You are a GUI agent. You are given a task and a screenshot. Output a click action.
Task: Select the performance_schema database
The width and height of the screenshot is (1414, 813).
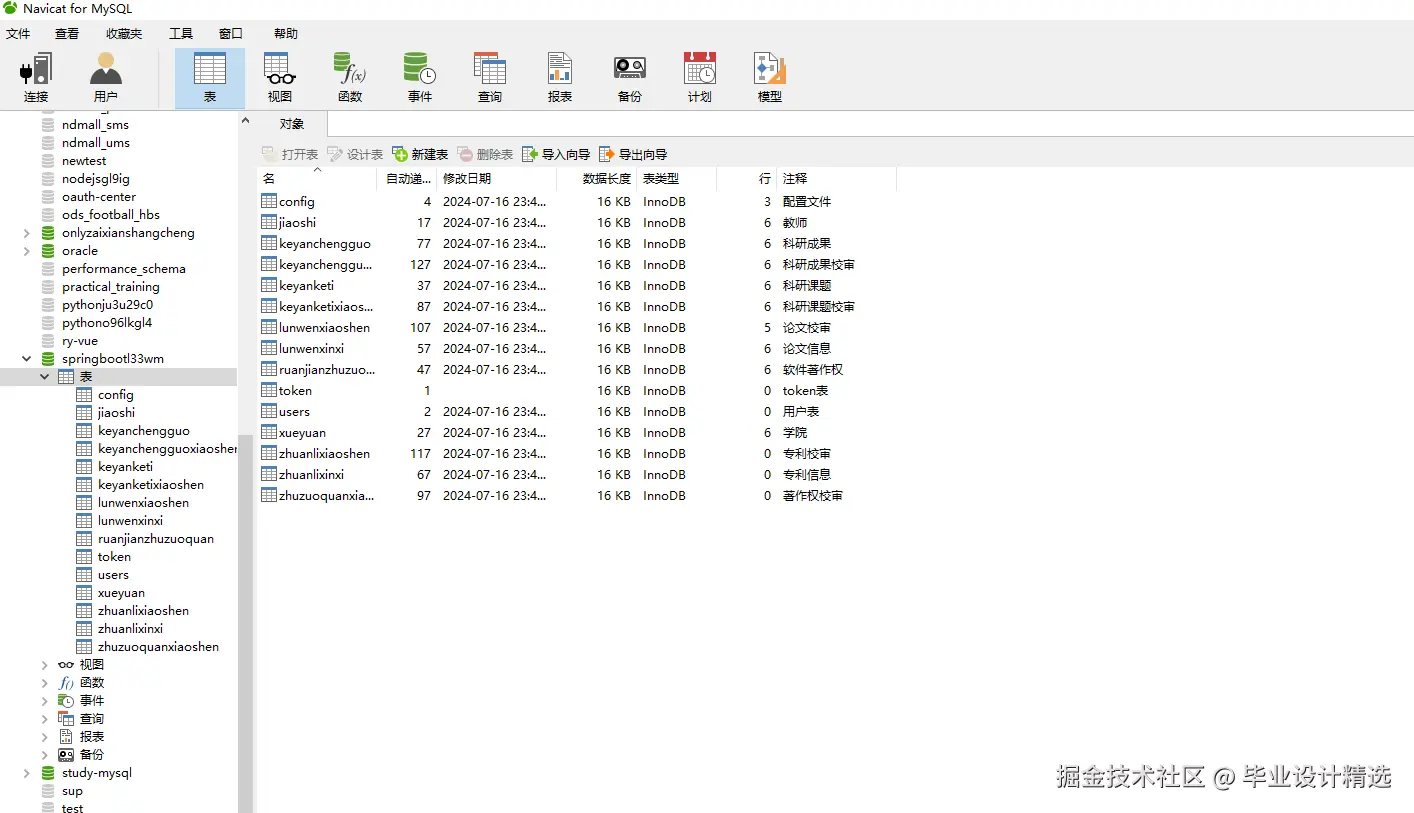point(123,269)
